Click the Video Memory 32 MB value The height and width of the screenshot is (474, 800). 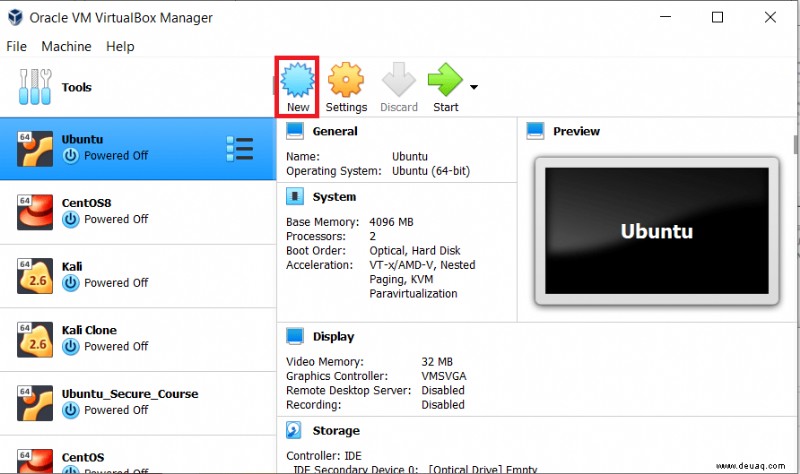tap(437, 362)
